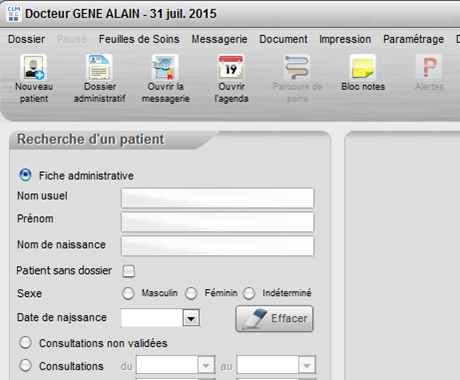The width and height of the screenshot is (460, 380).
Task: Open the agenda calendar icon
Action: pyautogui.click(x=231, y=67)
